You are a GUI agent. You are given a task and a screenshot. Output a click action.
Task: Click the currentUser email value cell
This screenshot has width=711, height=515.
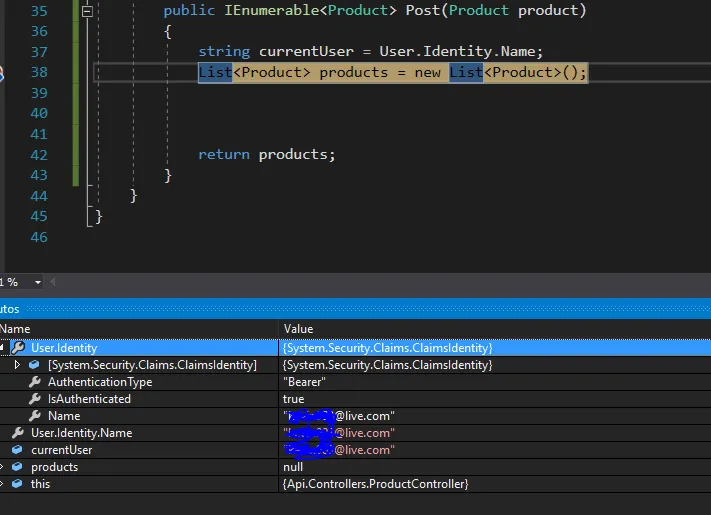[339, 450]
